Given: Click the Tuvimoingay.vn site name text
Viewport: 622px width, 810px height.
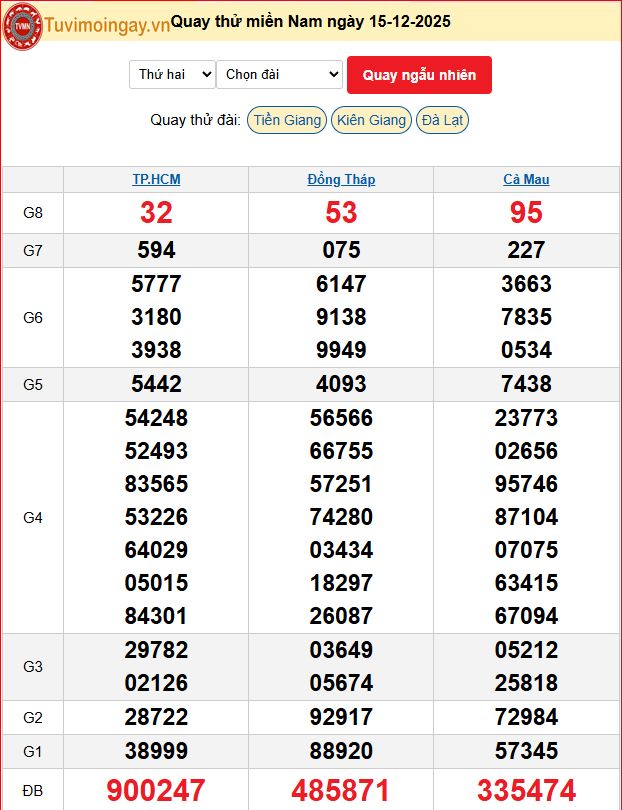Looking at the screenshot, I should 106,25.
